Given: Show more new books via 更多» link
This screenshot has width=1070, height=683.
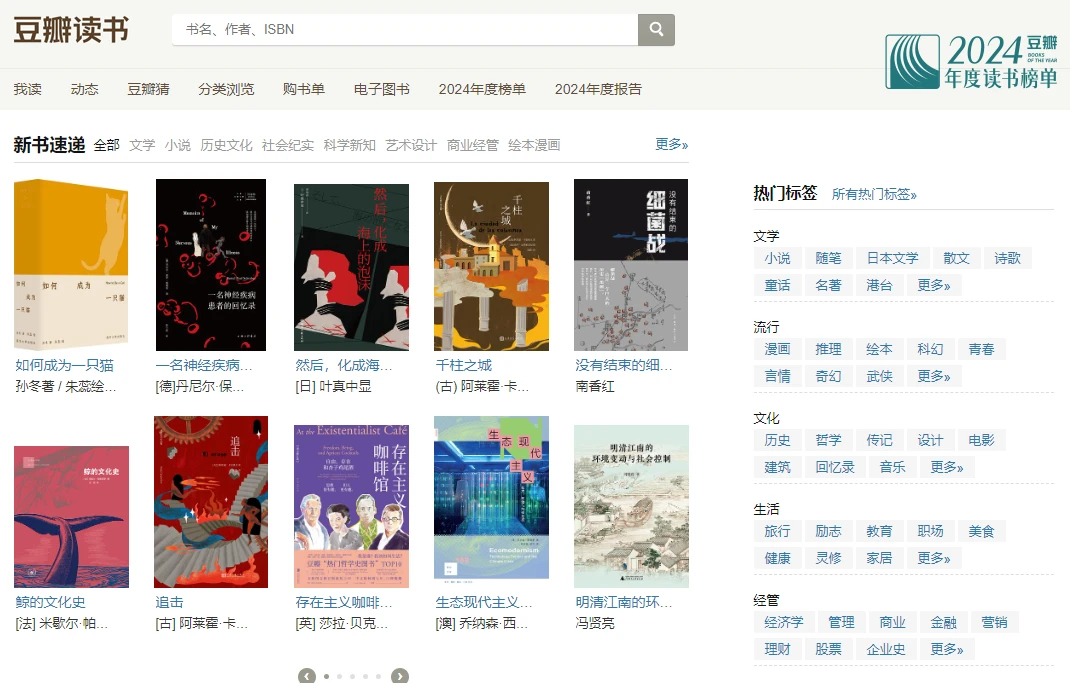Looking at the screenshot, I should pos(671,144).
